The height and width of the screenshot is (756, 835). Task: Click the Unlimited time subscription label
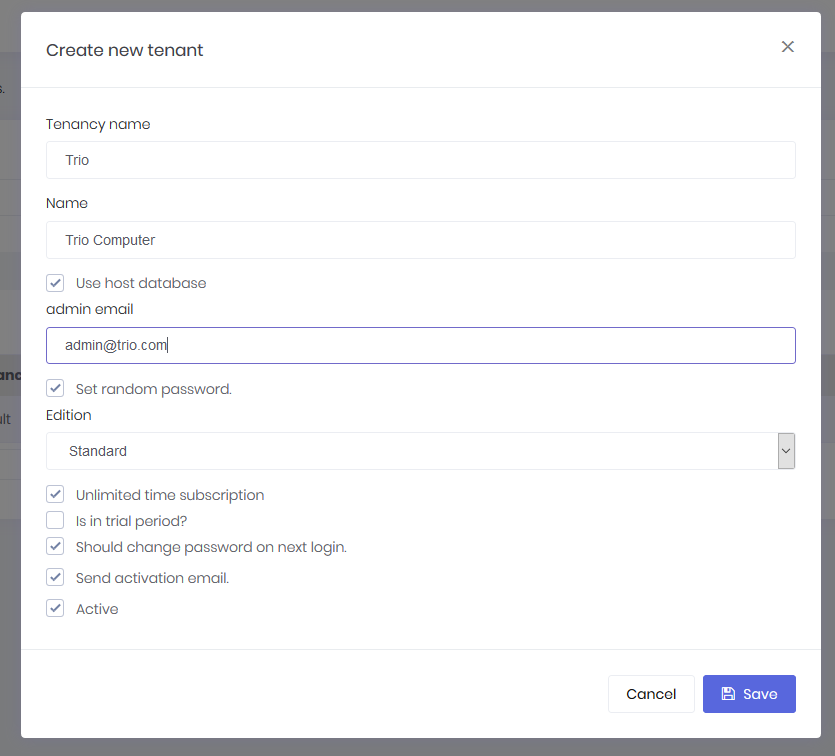pos(170,495)
